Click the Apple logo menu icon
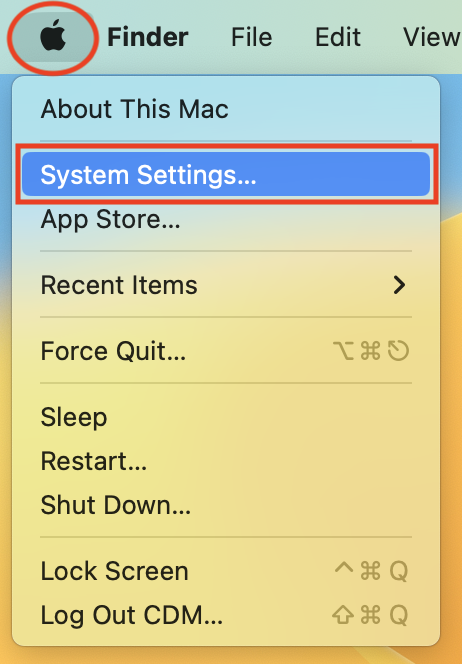 click(53, 37)
